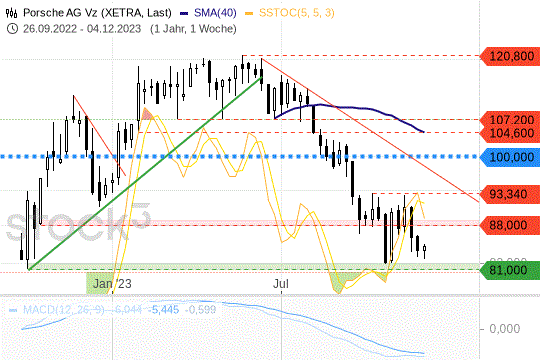Click the 0,000 MACD axis label
This screenshot has height=360, width=540.
505,328
